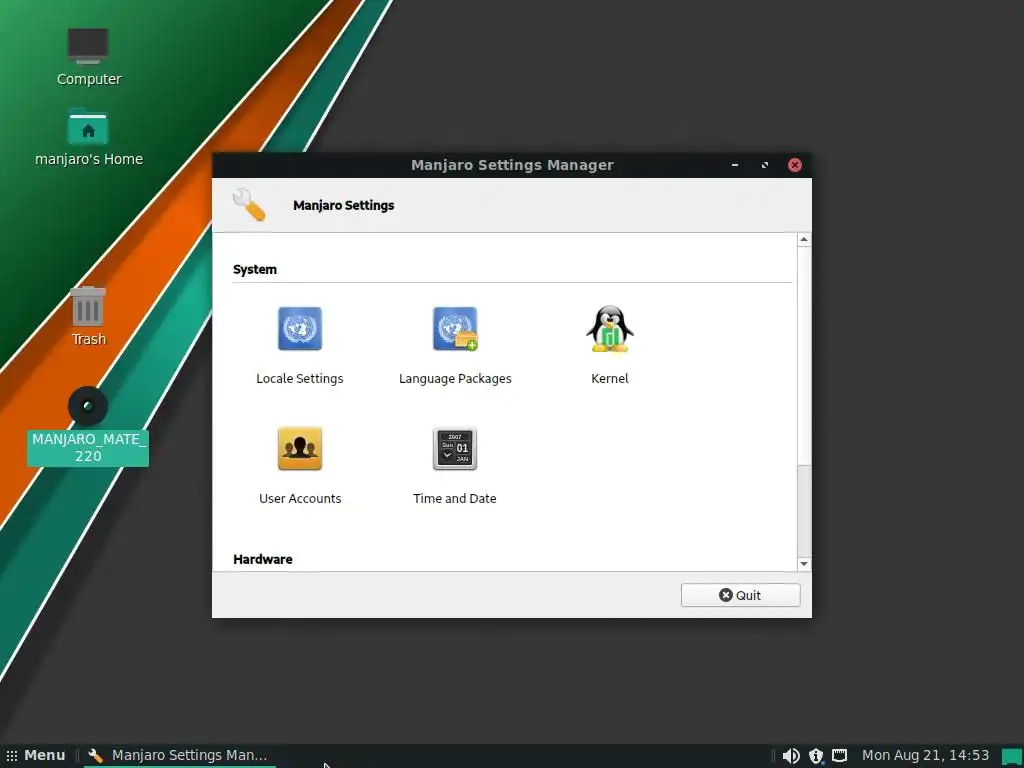The image size is (1024, 768).
Task: Open the User Accounts icon
Action: 300,449
